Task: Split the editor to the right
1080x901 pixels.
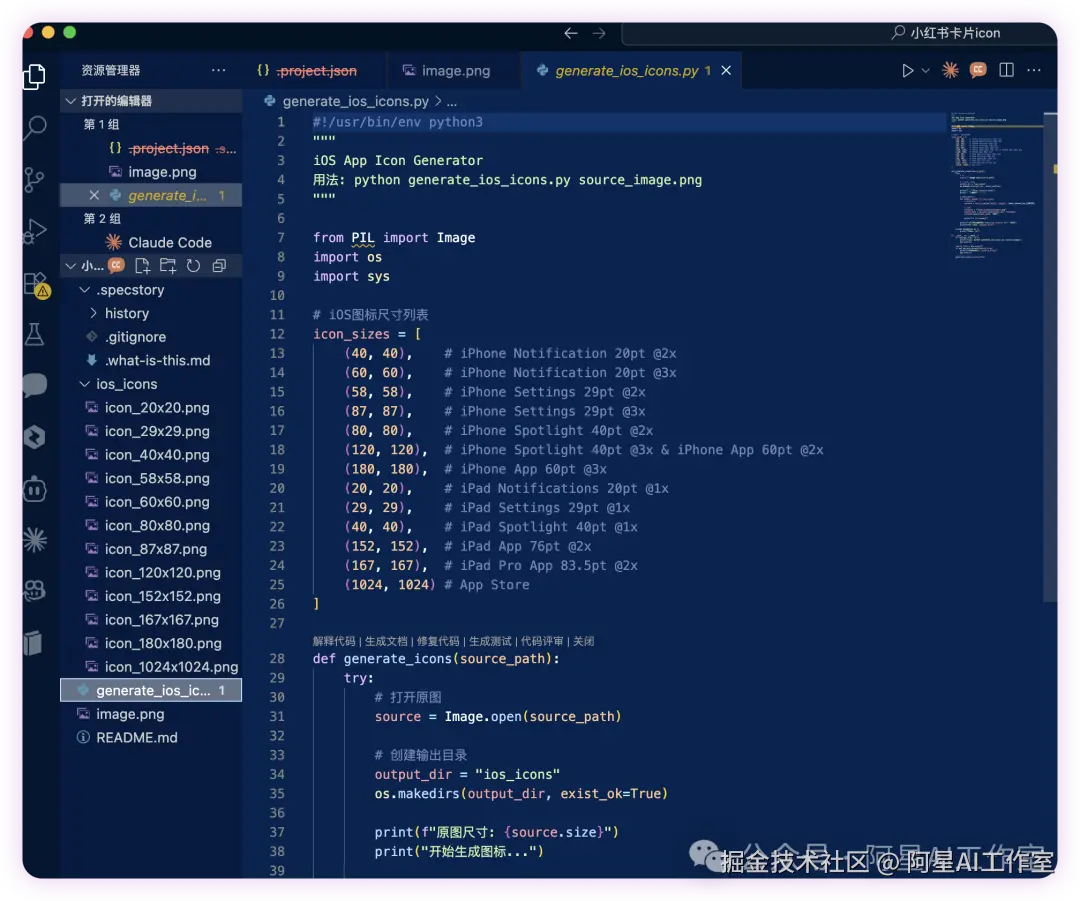Action: click(x=1006, y=70)
